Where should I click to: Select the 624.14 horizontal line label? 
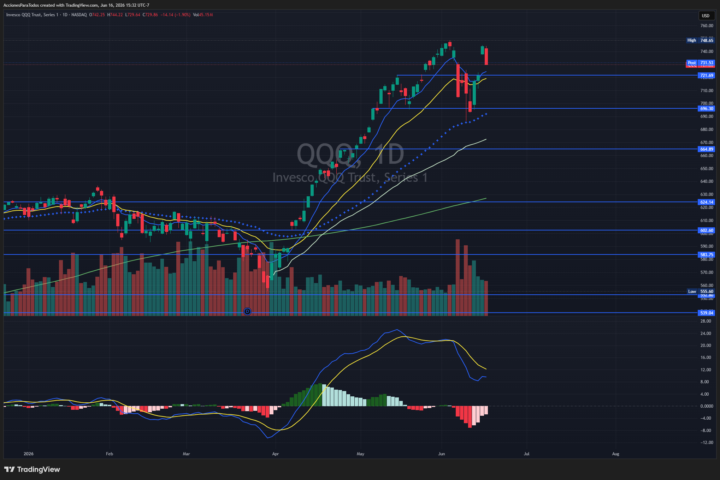coord(706,202)
